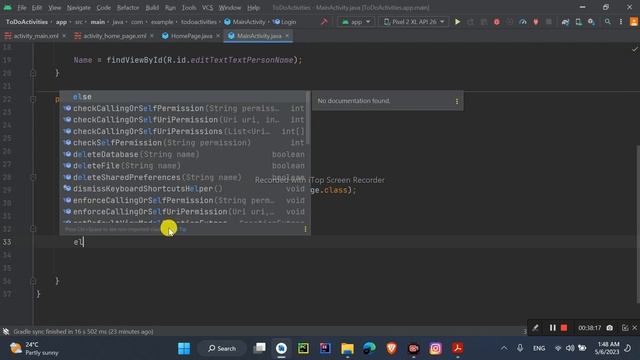The image size is (640, 360).
Task: Click the Login breadcrumb
Action: tap(285, 22)
